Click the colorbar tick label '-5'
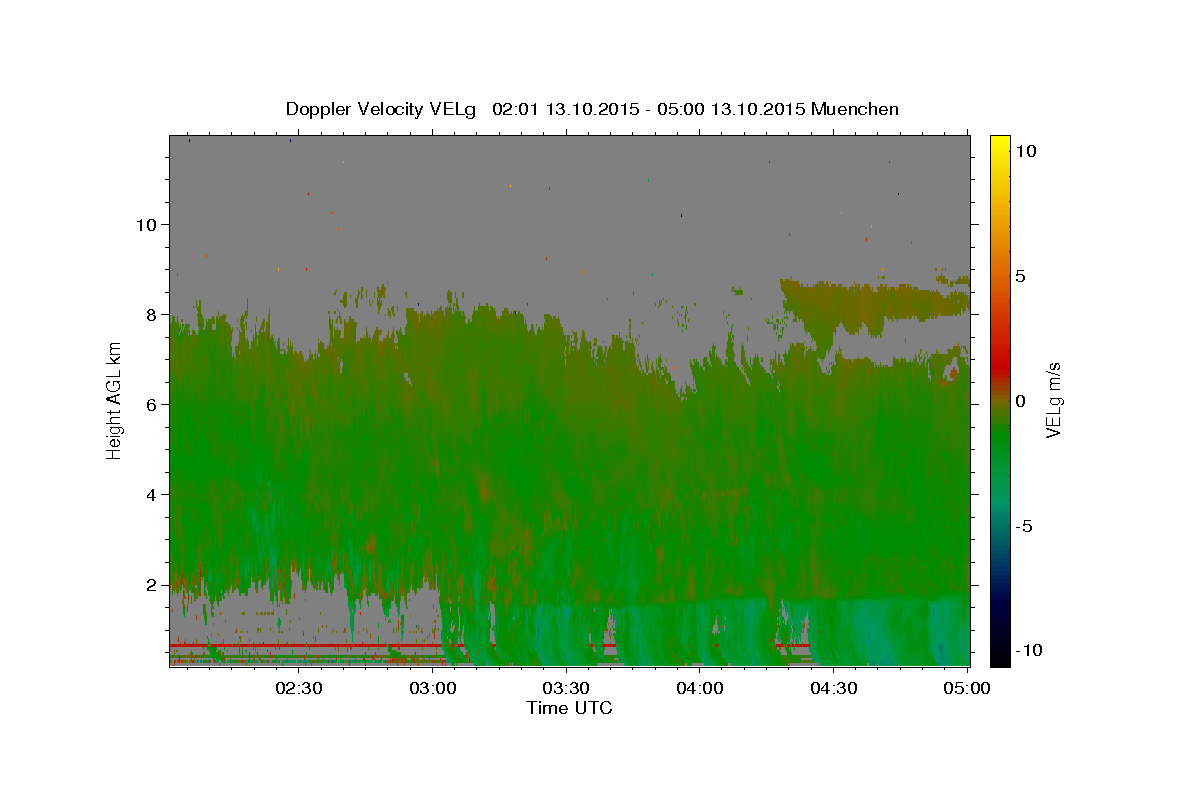The height and width of the screenshot is (800, 1200). point(1024,526)
